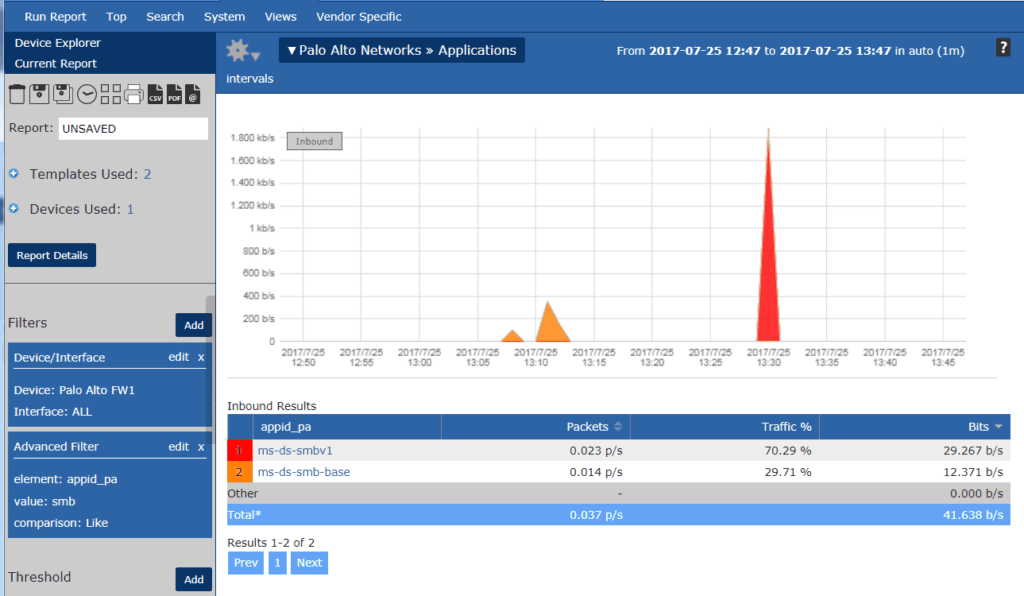
Task: Expand Templates Used plus icon
Action: (14, 174)
